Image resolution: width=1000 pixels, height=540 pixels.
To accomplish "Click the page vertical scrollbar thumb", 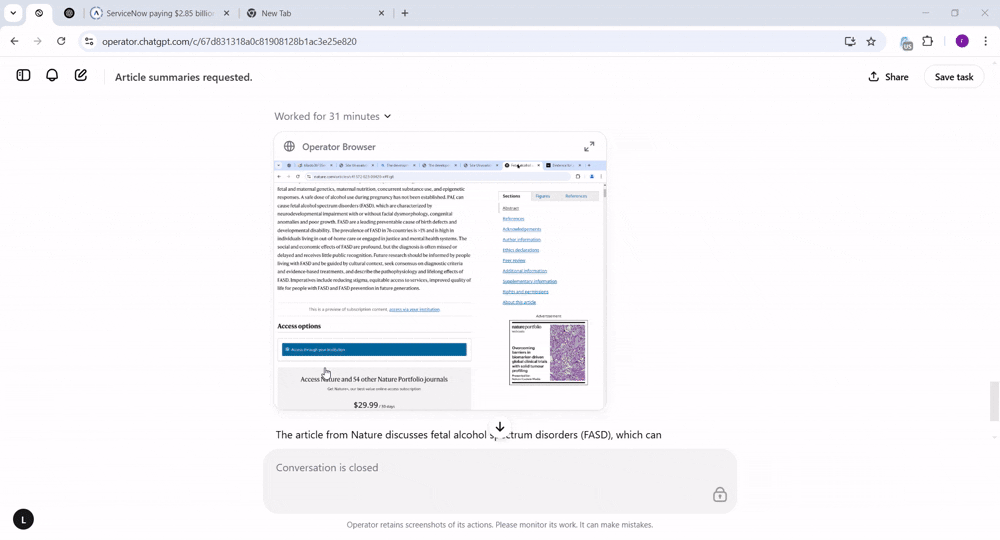I will coord(994,401).
